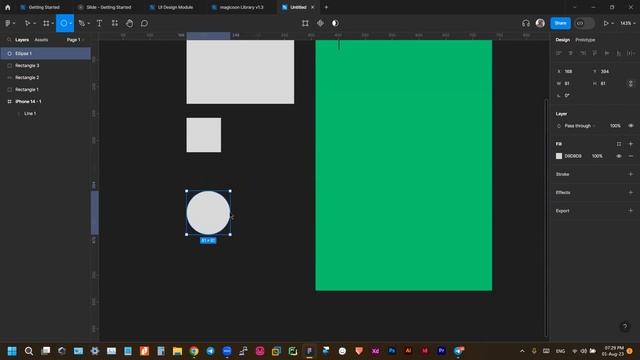This screenshot has width=640, height=360.
Task: Select the Move tool
Action: [x=27, y=23]
